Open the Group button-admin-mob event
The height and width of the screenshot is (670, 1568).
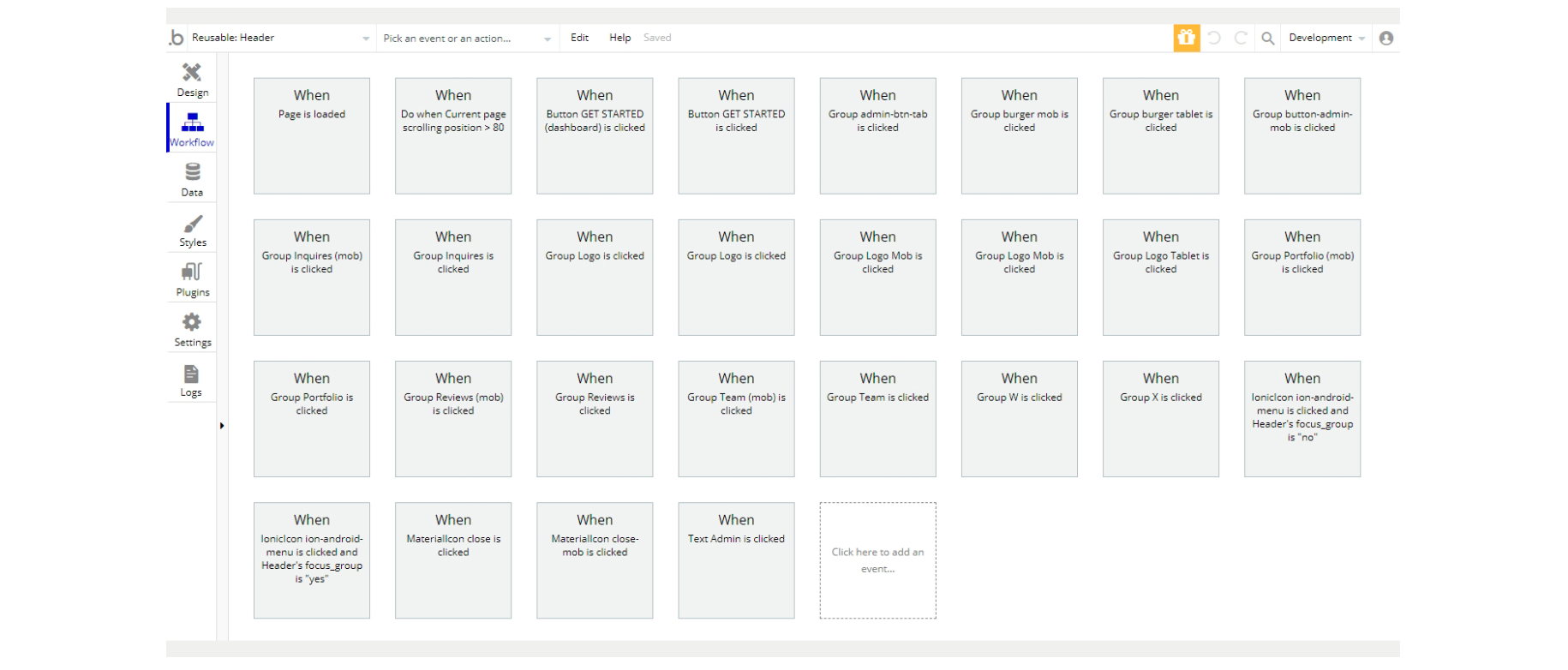1302,136
